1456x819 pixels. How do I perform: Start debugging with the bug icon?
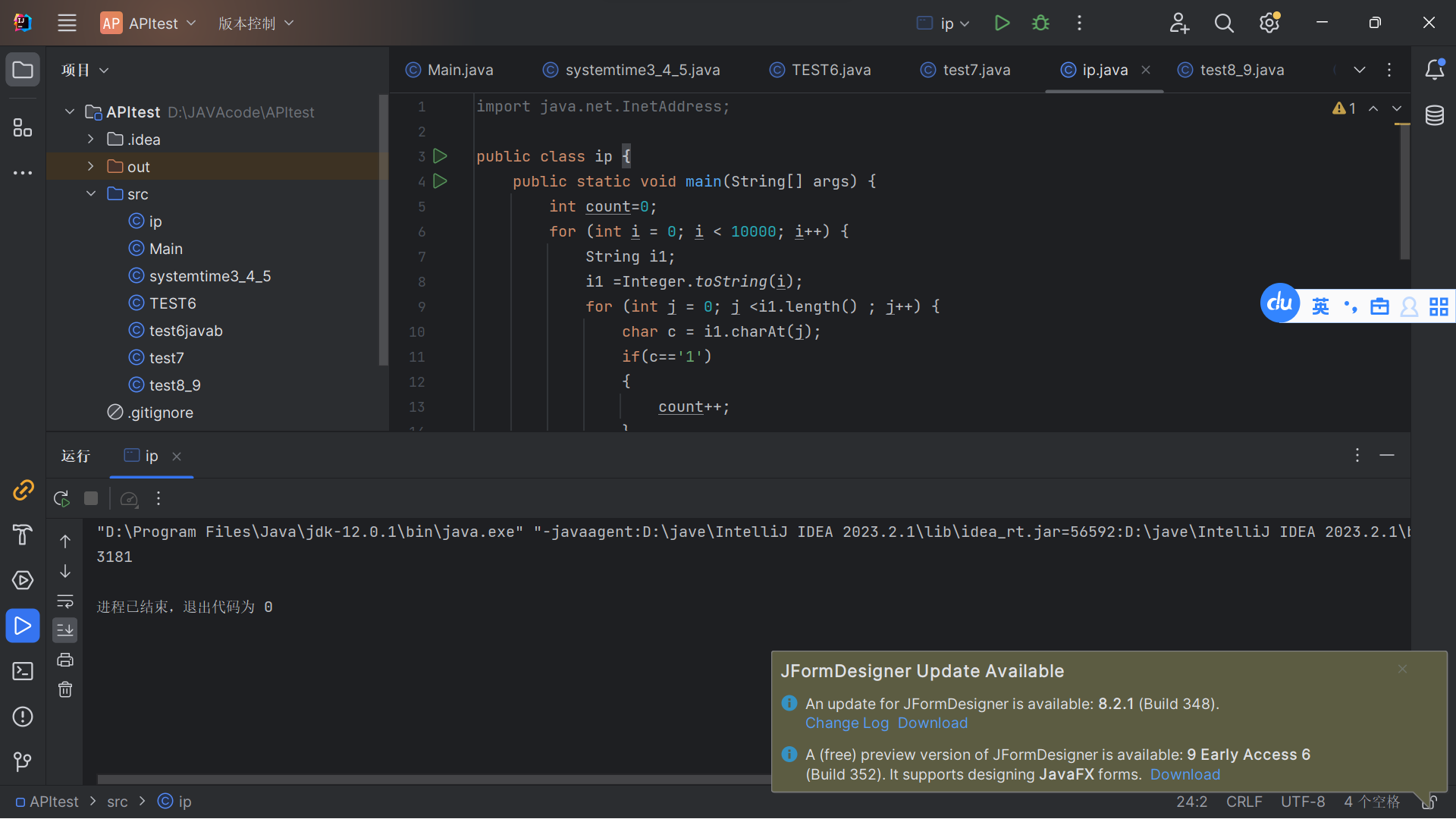pos(1040,24)
